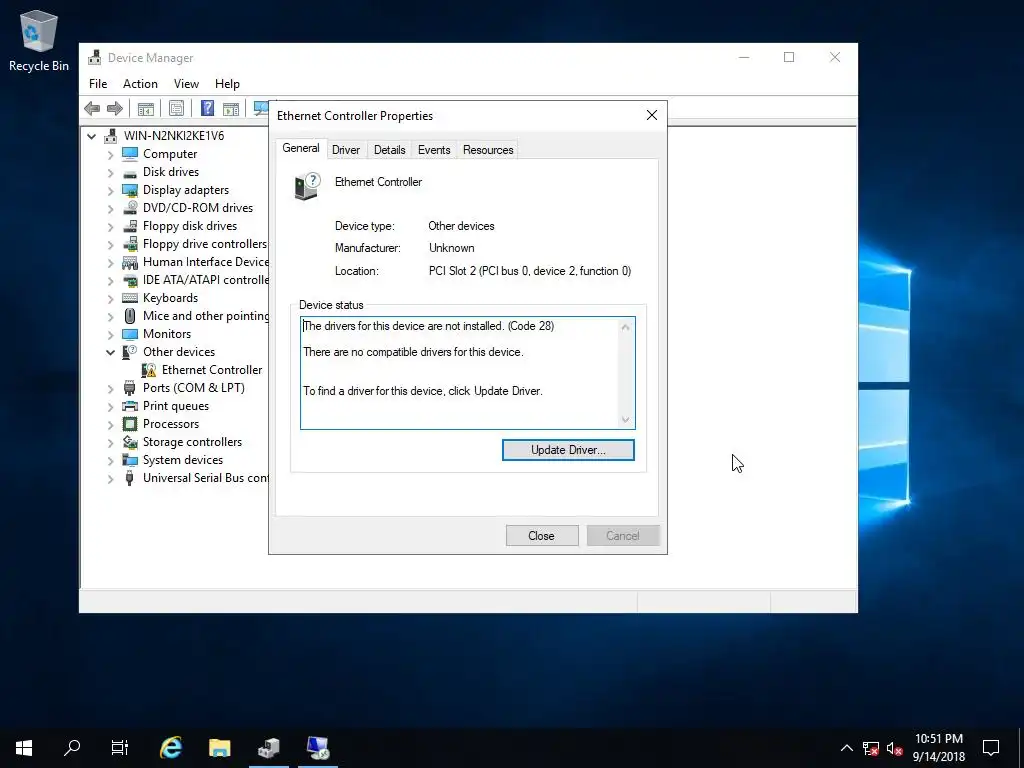Click the network status tray icon
Screen dimensions: 1024x768
[x=871, y=748]
